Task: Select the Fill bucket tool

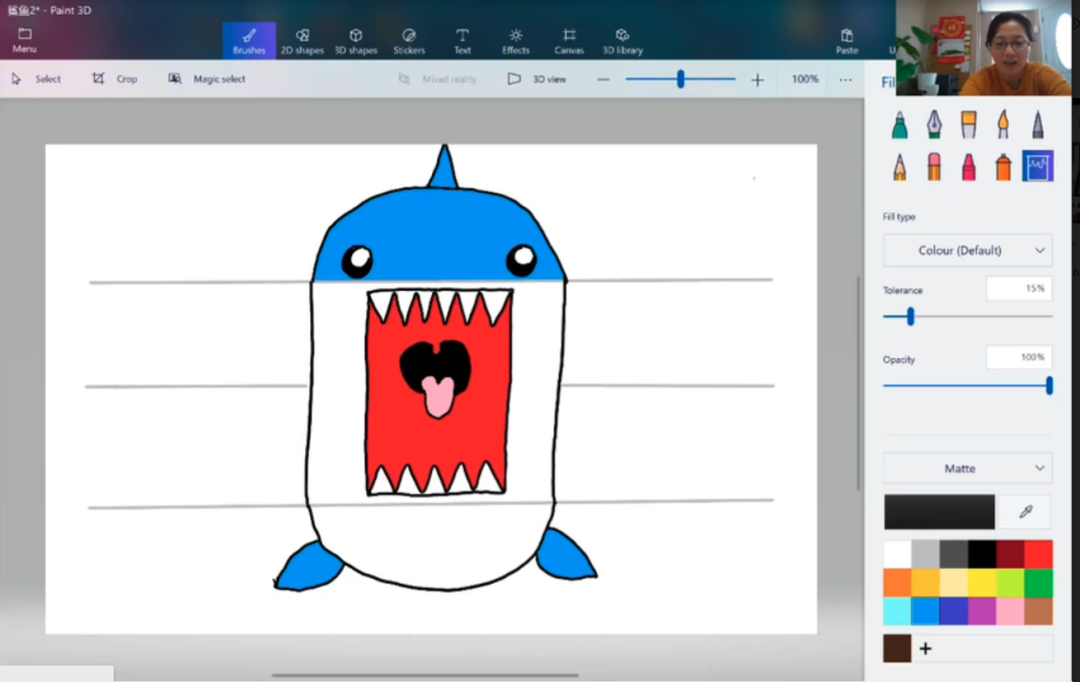Action: click(x=1038, y=167)
